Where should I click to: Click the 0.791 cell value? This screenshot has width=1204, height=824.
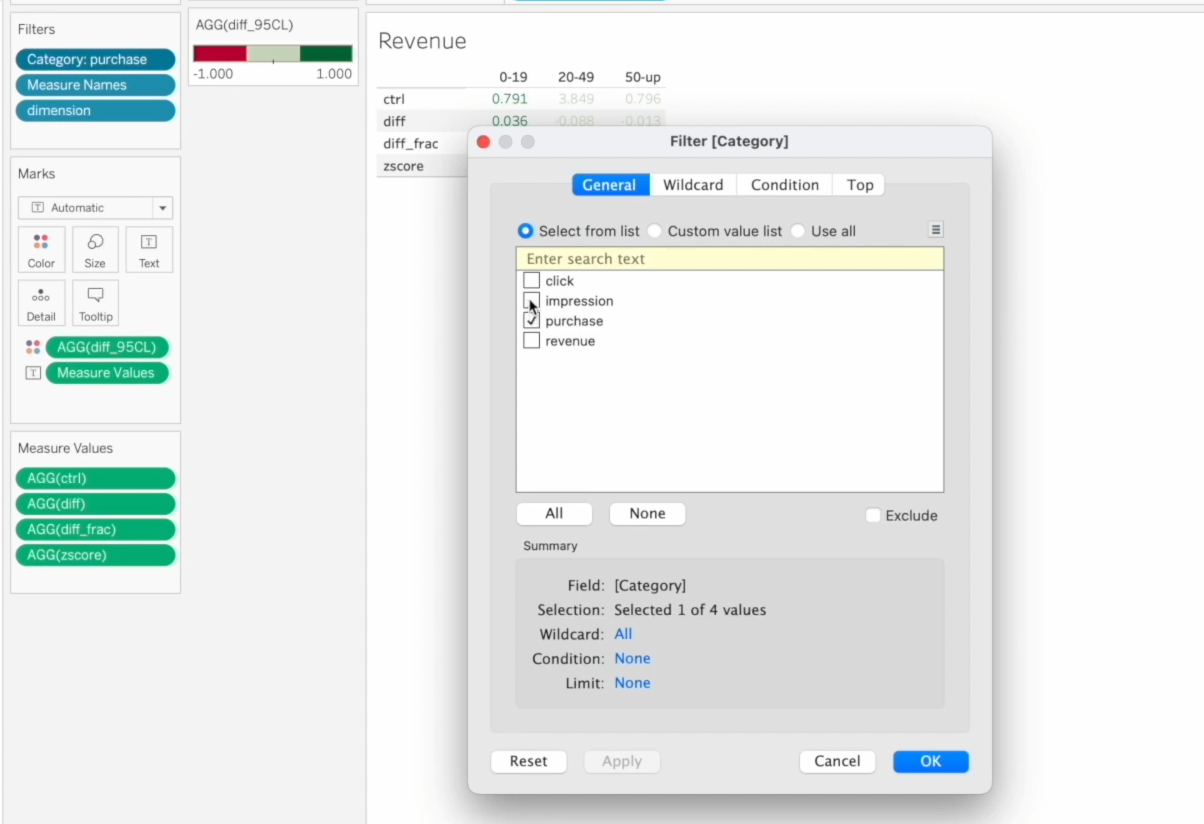click(x=510, y=99)
